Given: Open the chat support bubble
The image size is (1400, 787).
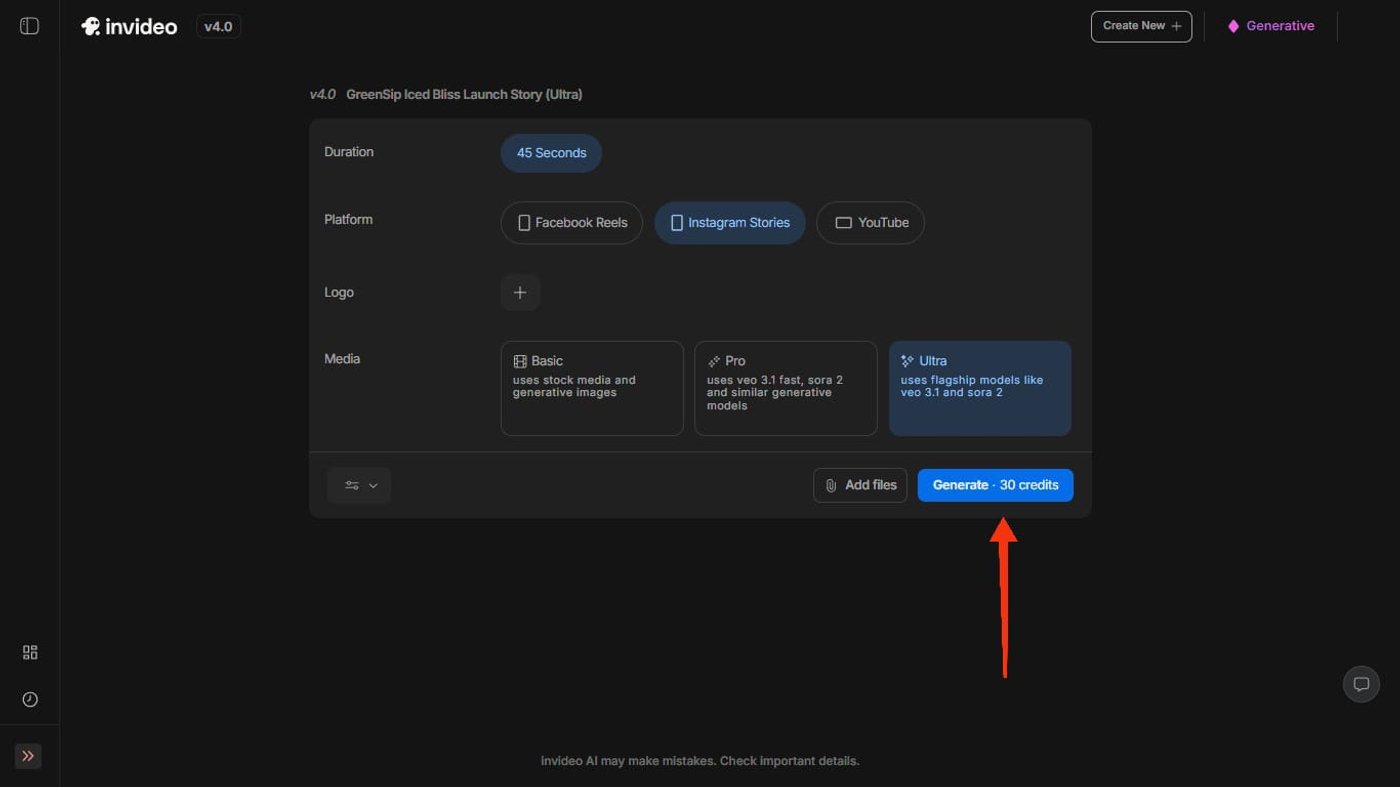Looking at the screenshot, I should click(x=1361, y=684).
